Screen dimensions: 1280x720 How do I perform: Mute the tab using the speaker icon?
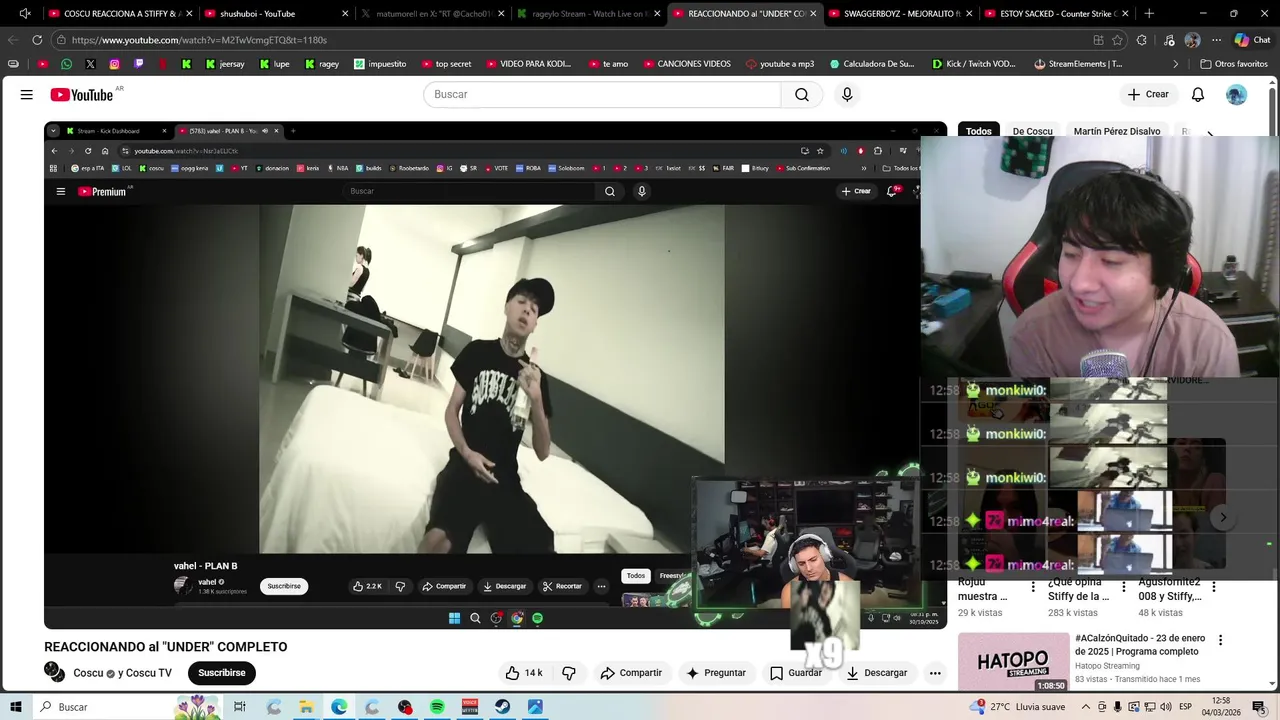click(x=25, y=14)
